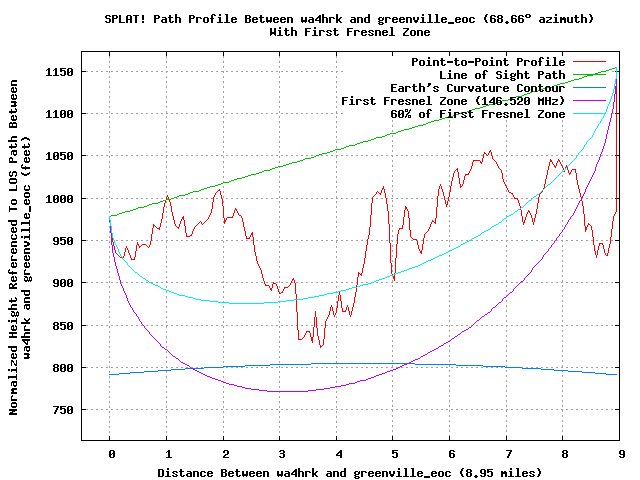Screen dimensions: 640x480
Task: Click the x-axis tick label 2
Action: (x=226, y=454)
